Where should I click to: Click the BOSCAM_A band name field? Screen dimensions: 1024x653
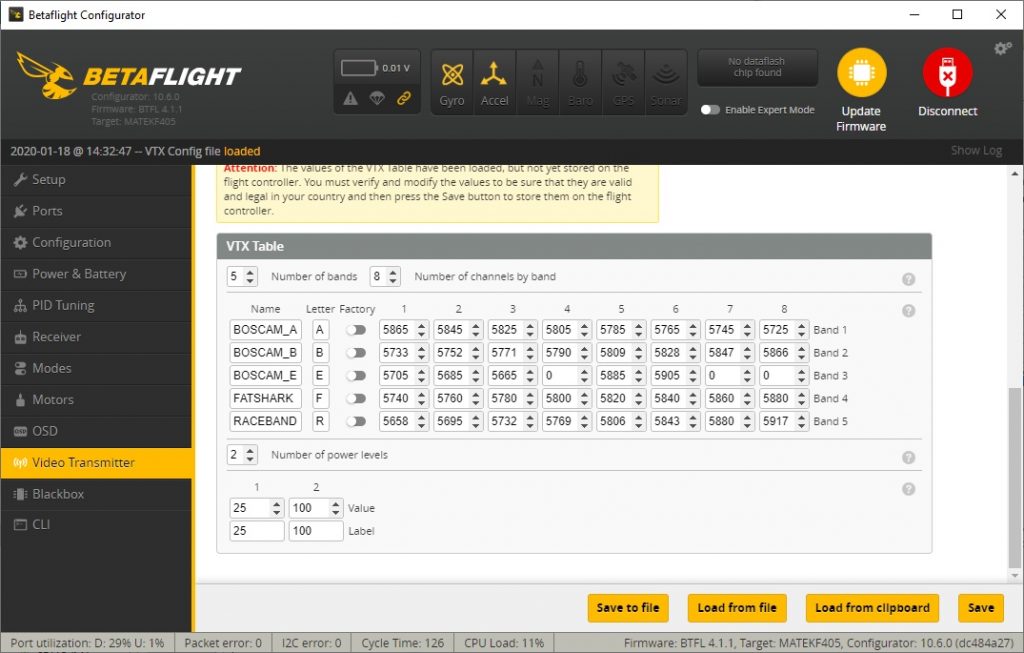(265, 330)
